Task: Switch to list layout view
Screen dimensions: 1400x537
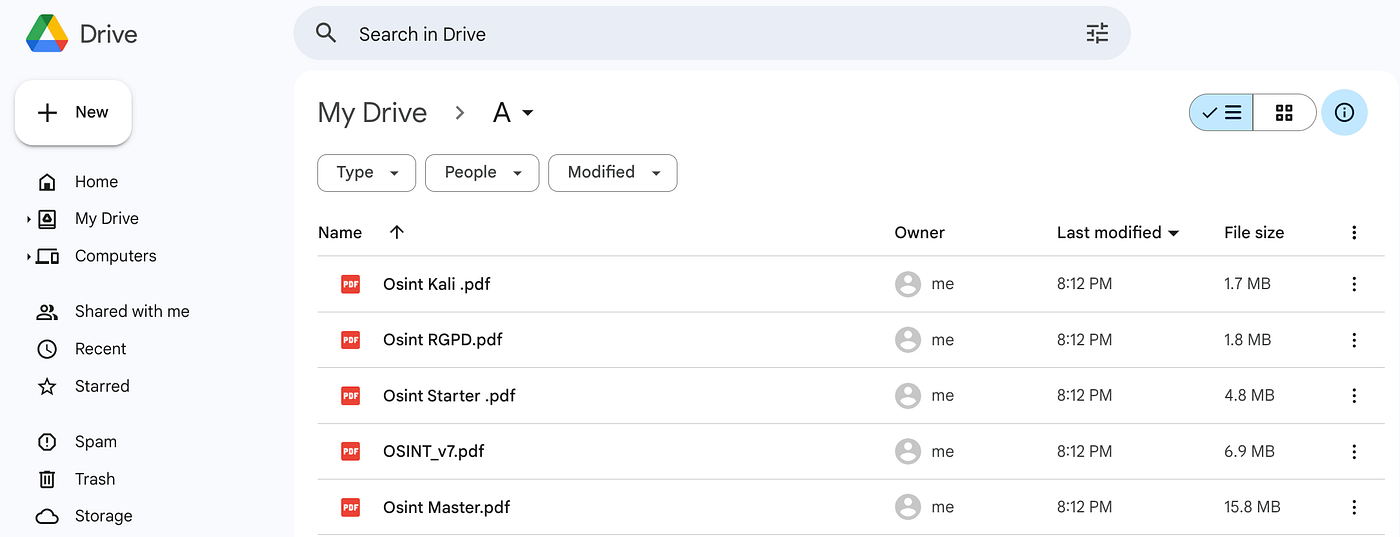Action: [x=1221, y=113]
